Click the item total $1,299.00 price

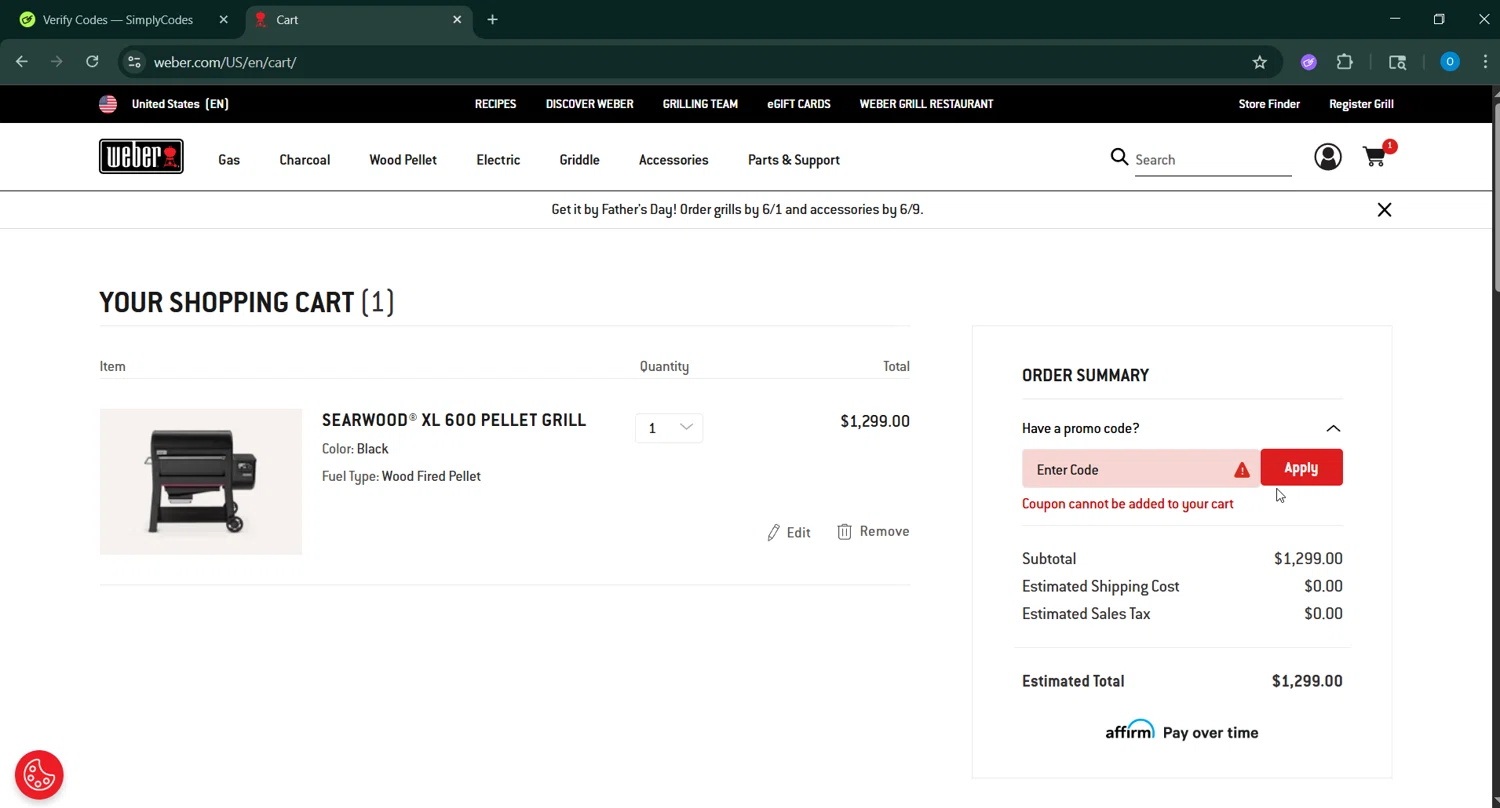pos(875,421)
